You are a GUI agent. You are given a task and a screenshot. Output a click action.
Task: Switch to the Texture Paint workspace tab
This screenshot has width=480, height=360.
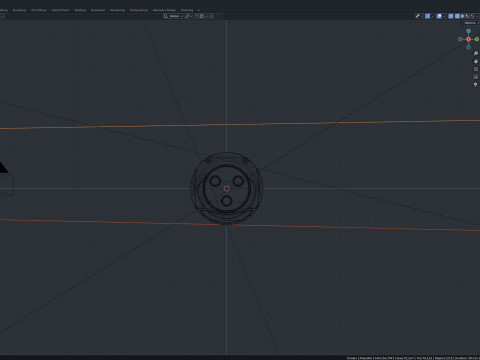pyautogui.click(x=60, y=10)
